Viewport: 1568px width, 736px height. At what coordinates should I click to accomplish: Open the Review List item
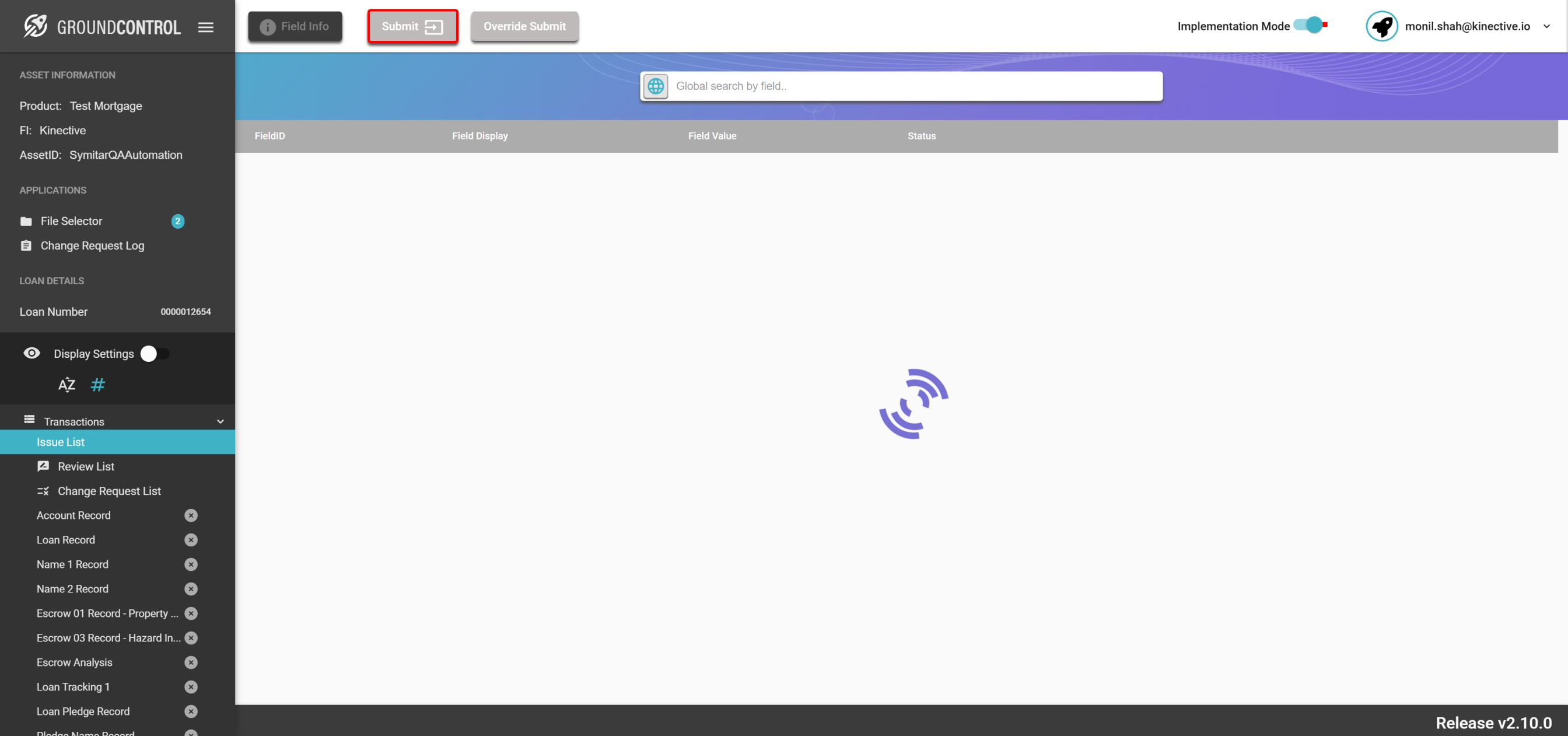(x=86, y=467)
